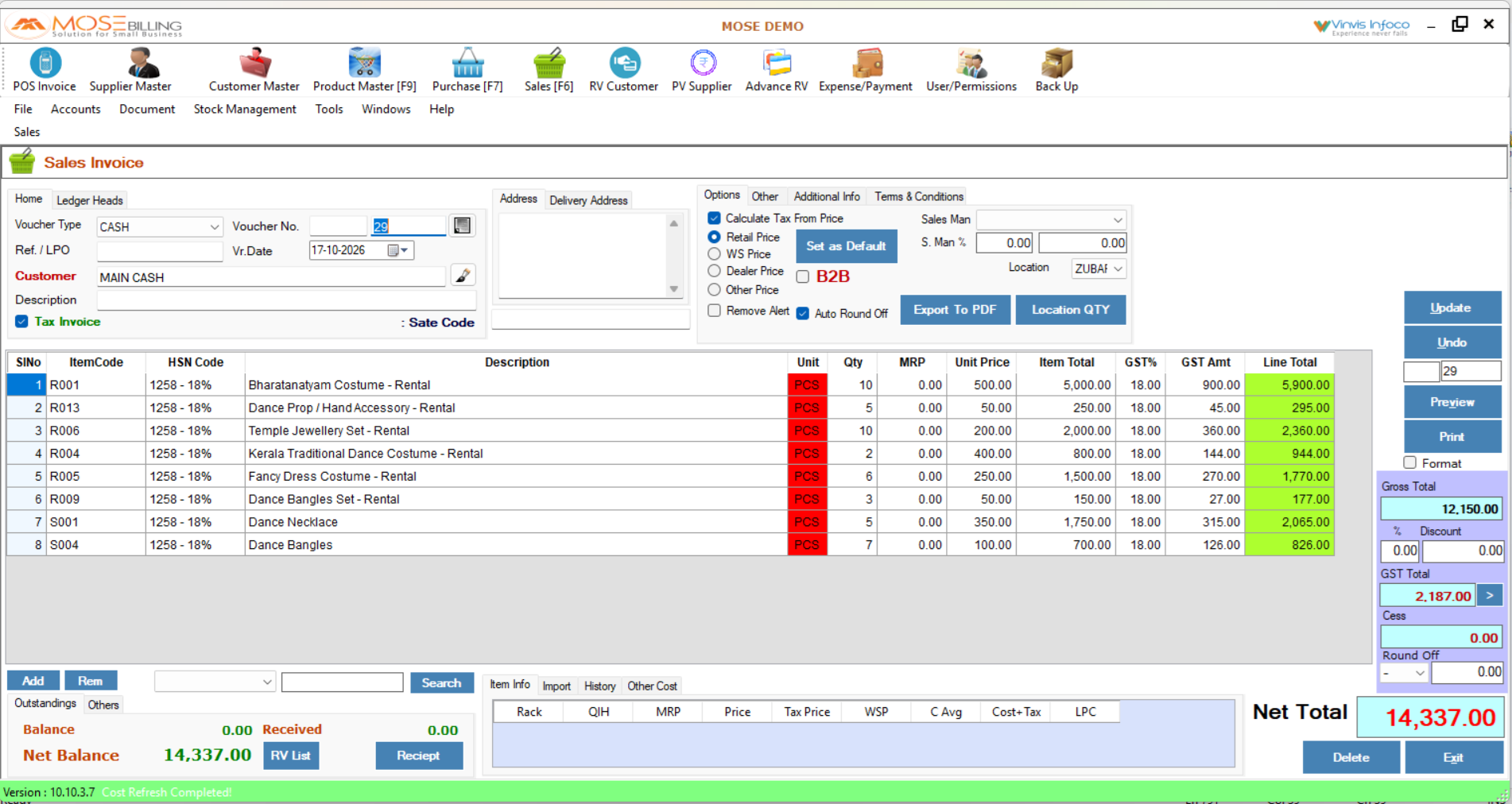Click the Preview button
The height and width of the screenshot is (804, 1512).
coord(1452,402)
